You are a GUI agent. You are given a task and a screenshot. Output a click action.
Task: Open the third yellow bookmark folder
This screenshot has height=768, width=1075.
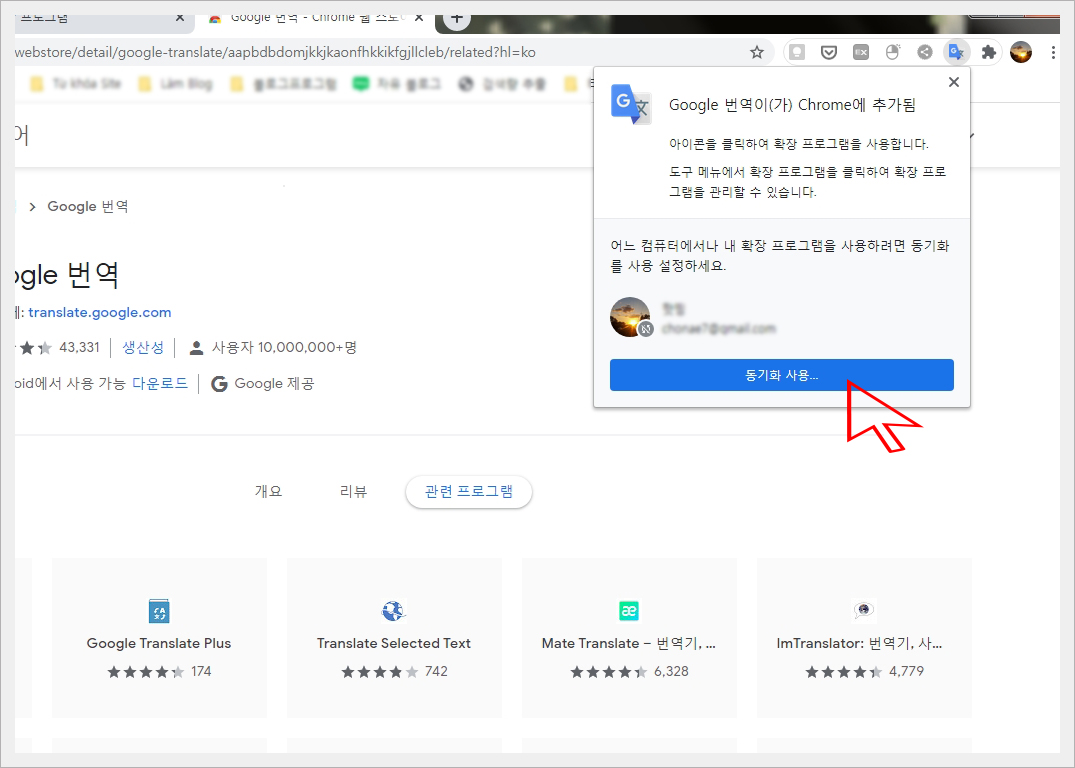tap(283, 84)
